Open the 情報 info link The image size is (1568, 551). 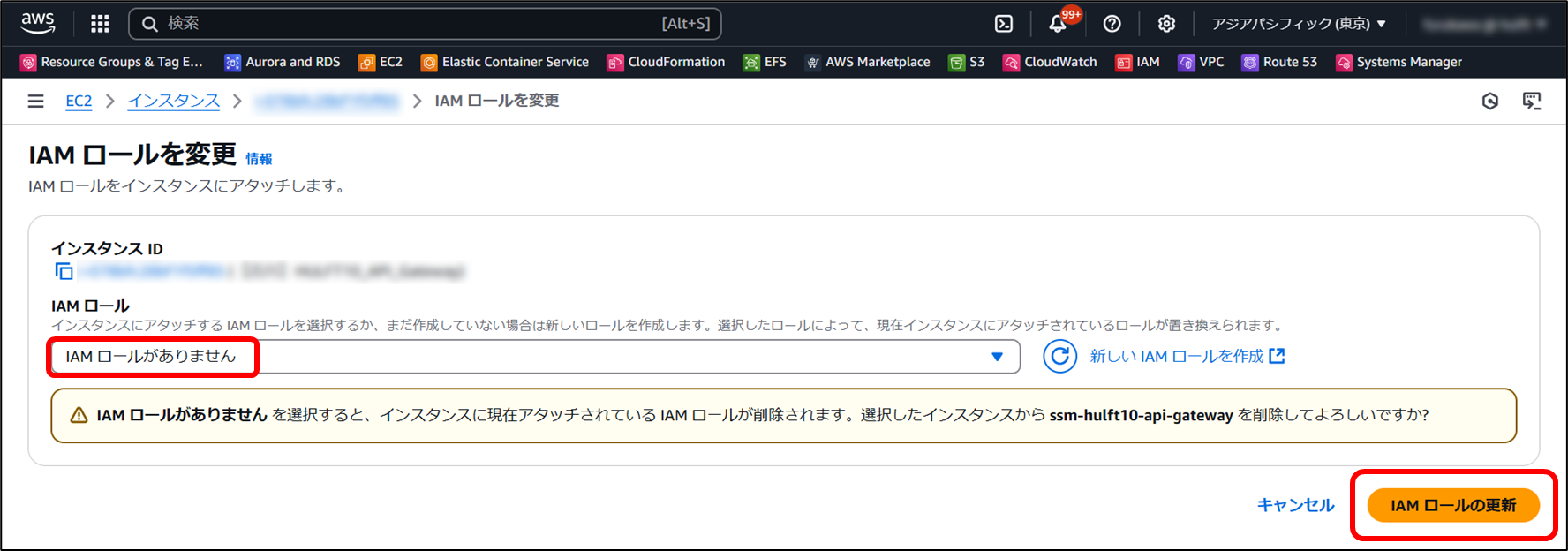(259, 159)
